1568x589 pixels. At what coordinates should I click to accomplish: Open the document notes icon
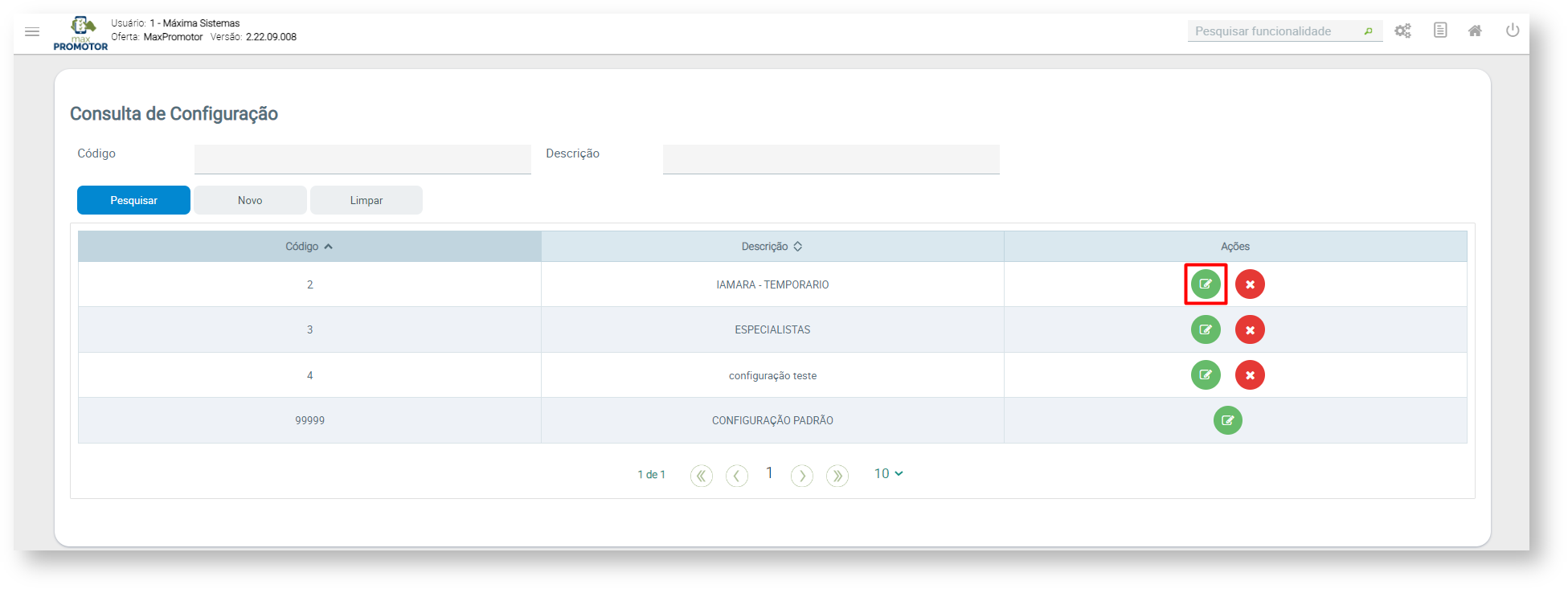pyautogui.click(x=1440, y=31)
